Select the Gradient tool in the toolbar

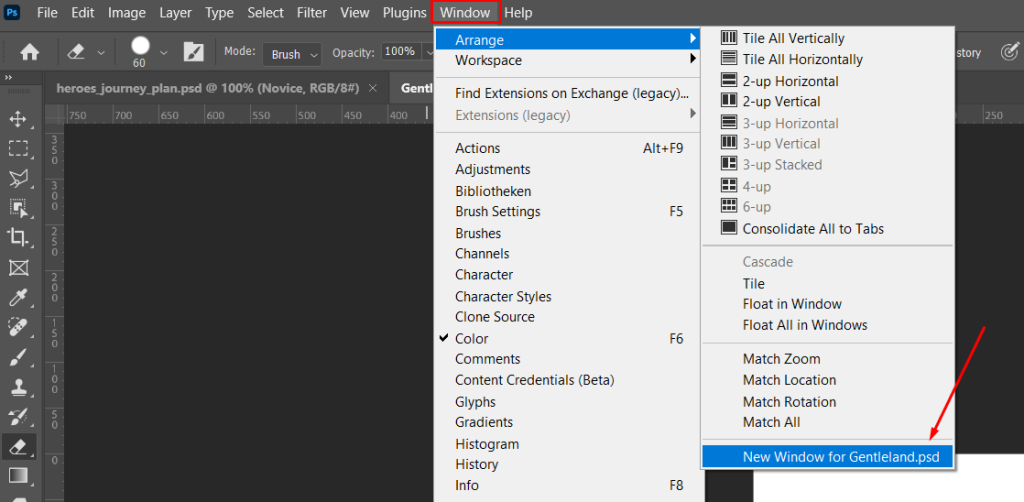[18, 475]
